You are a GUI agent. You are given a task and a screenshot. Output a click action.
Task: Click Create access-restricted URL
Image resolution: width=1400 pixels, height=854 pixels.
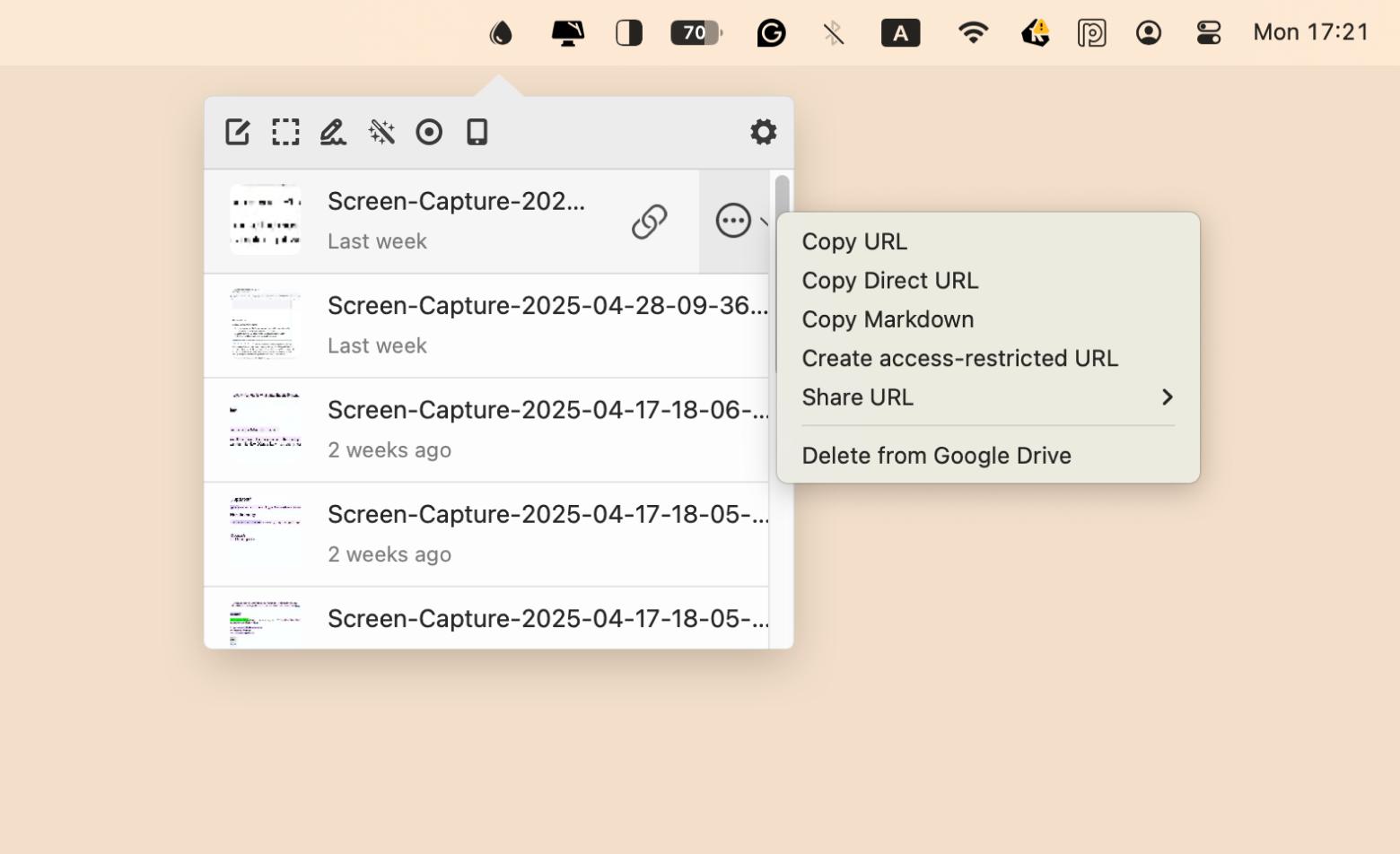coord(959,359)
